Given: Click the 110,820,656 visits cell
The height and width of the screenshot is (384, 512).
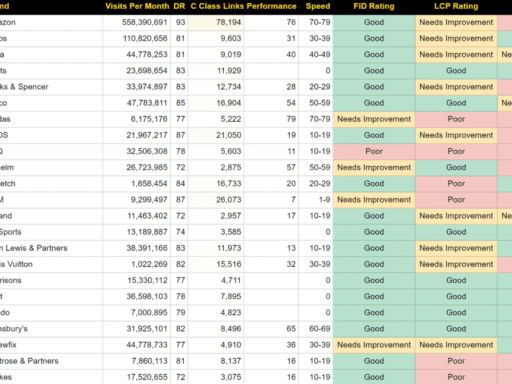Looking at the screenshot, I should pyautogui.click(x=137, y=38).
